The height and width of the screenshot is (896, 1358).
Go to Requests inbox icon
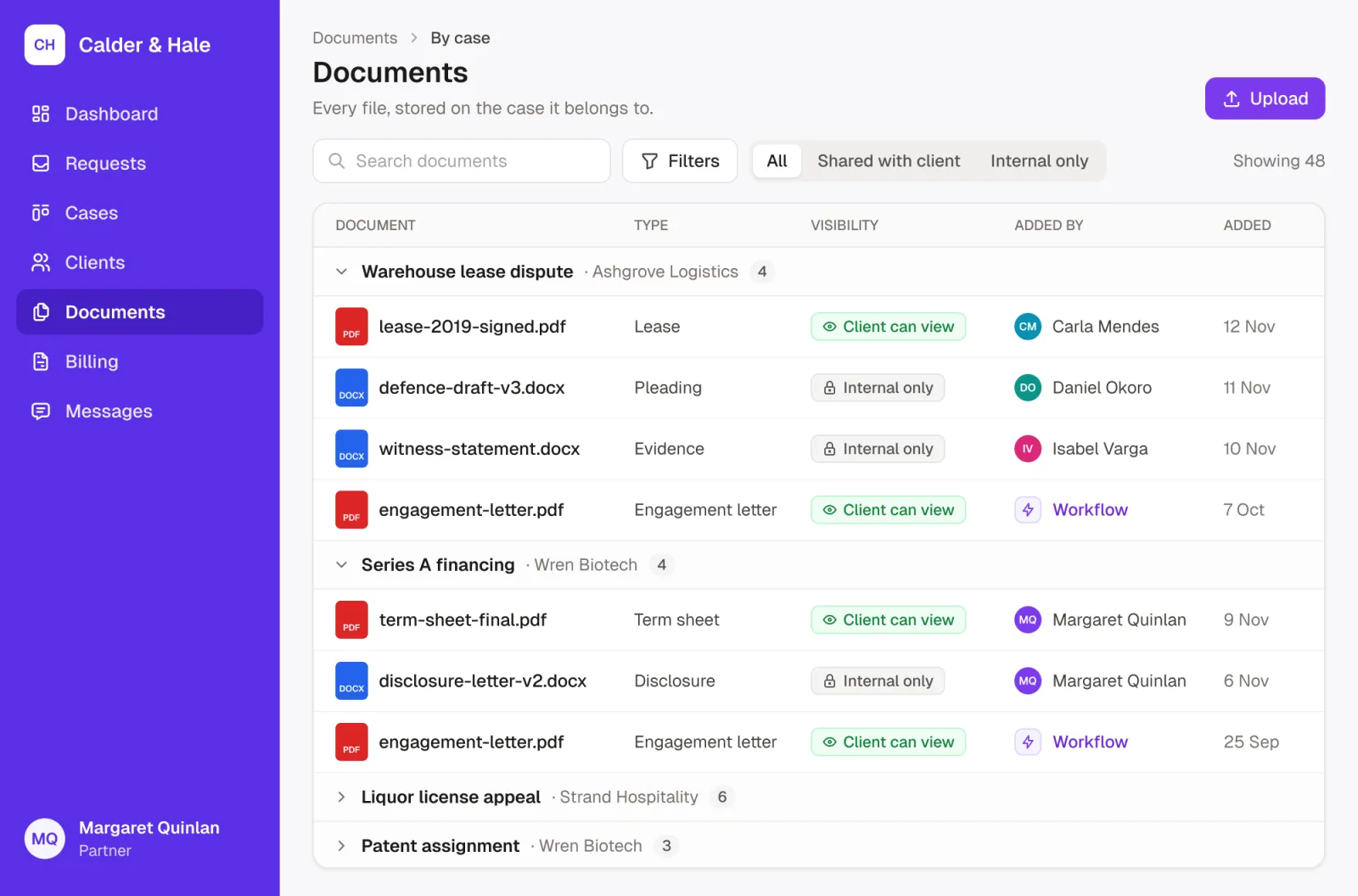[x=41, y=163]
